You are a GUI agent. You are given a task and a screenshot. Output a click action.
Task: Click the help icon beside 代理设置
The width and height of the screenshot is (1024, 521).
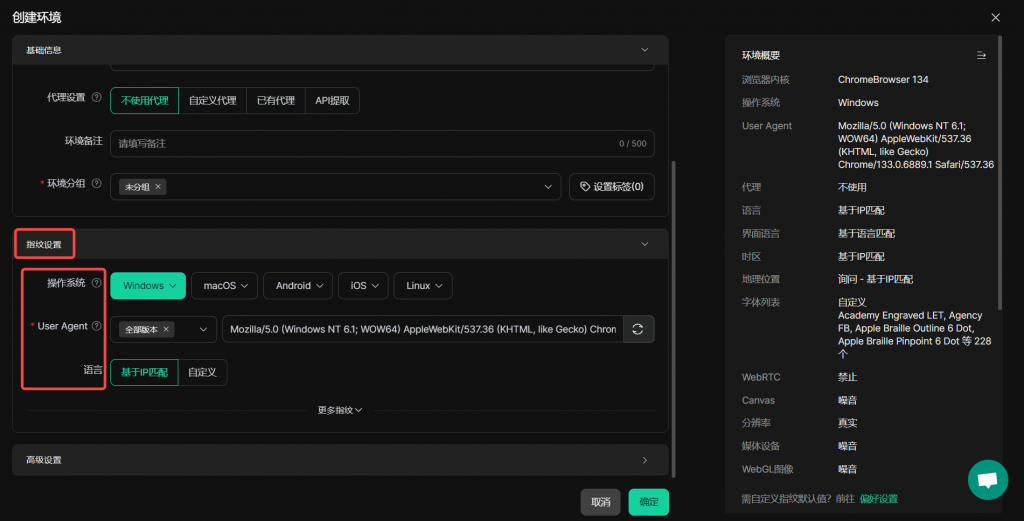point(96,98)
